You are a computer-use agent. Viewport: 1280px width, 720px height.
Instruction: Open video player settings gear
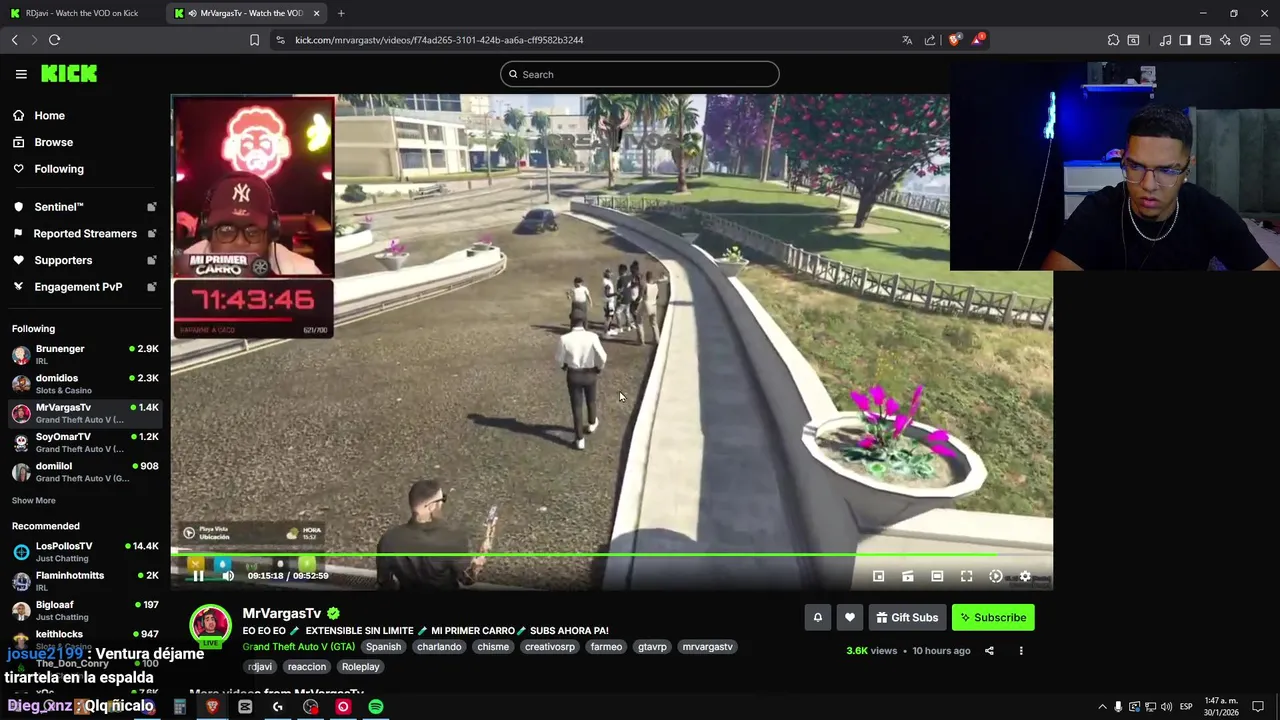coord(1025,576)
